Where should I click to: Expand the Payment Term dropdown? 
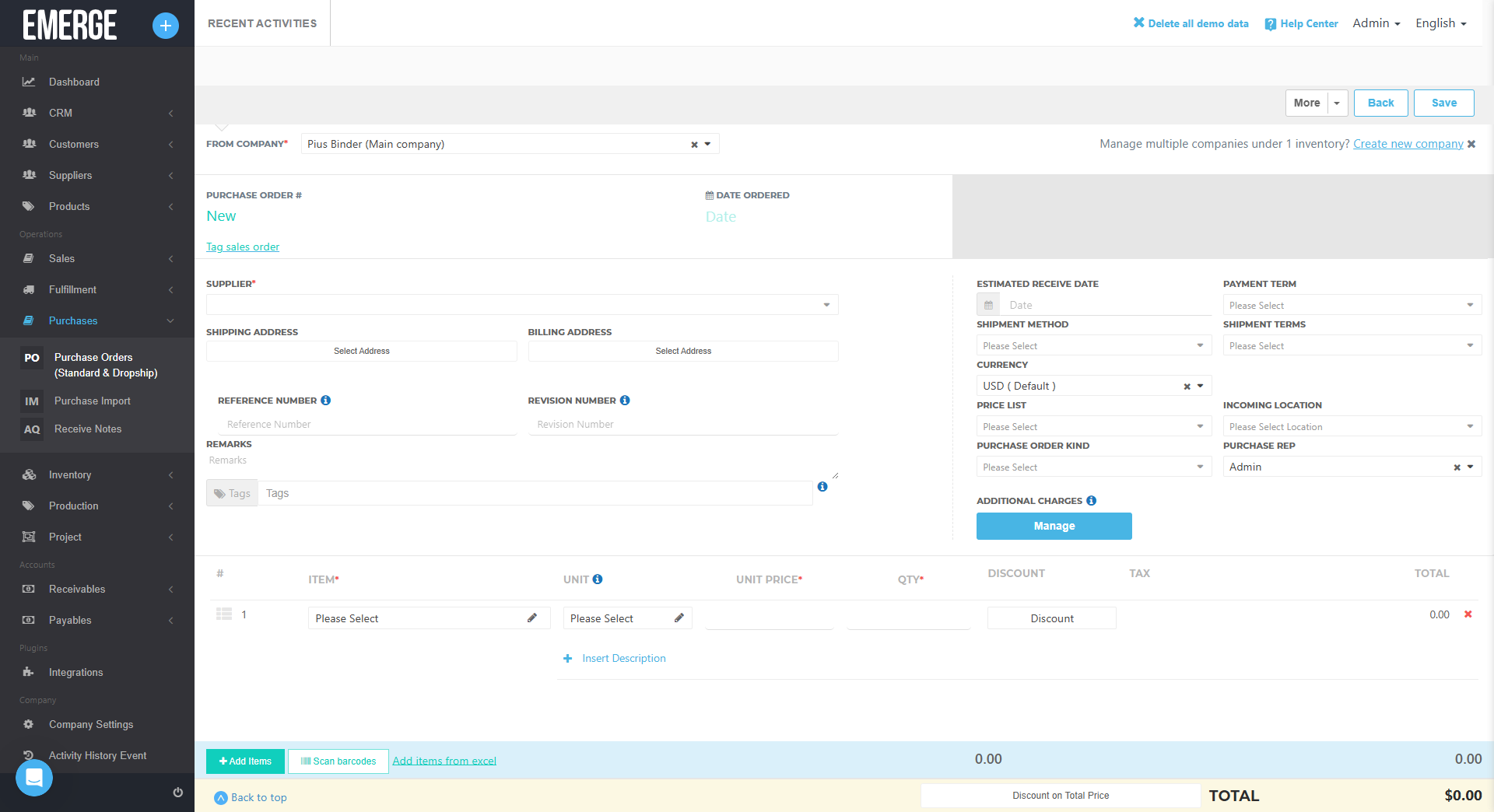[x=1352, y=306]
